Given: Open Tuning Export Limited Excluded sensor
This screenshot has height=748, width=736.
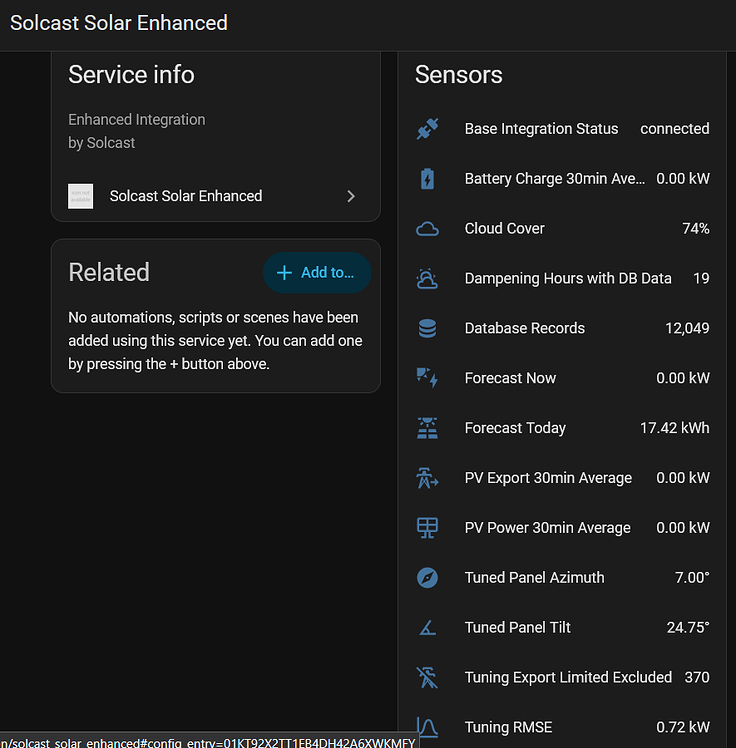Looking at the screenshot, I should coord(562,677).
